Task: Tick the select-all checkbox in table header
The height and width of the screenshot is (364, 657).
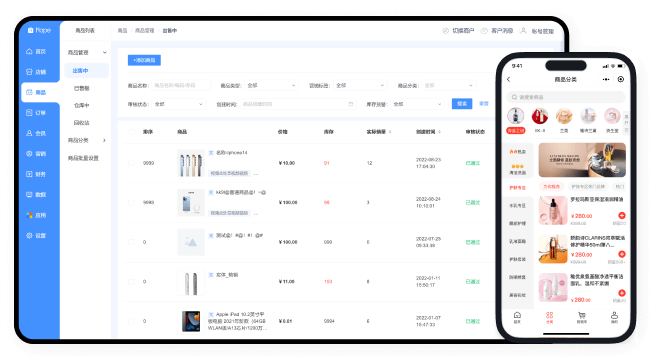Action: point(132,132)
